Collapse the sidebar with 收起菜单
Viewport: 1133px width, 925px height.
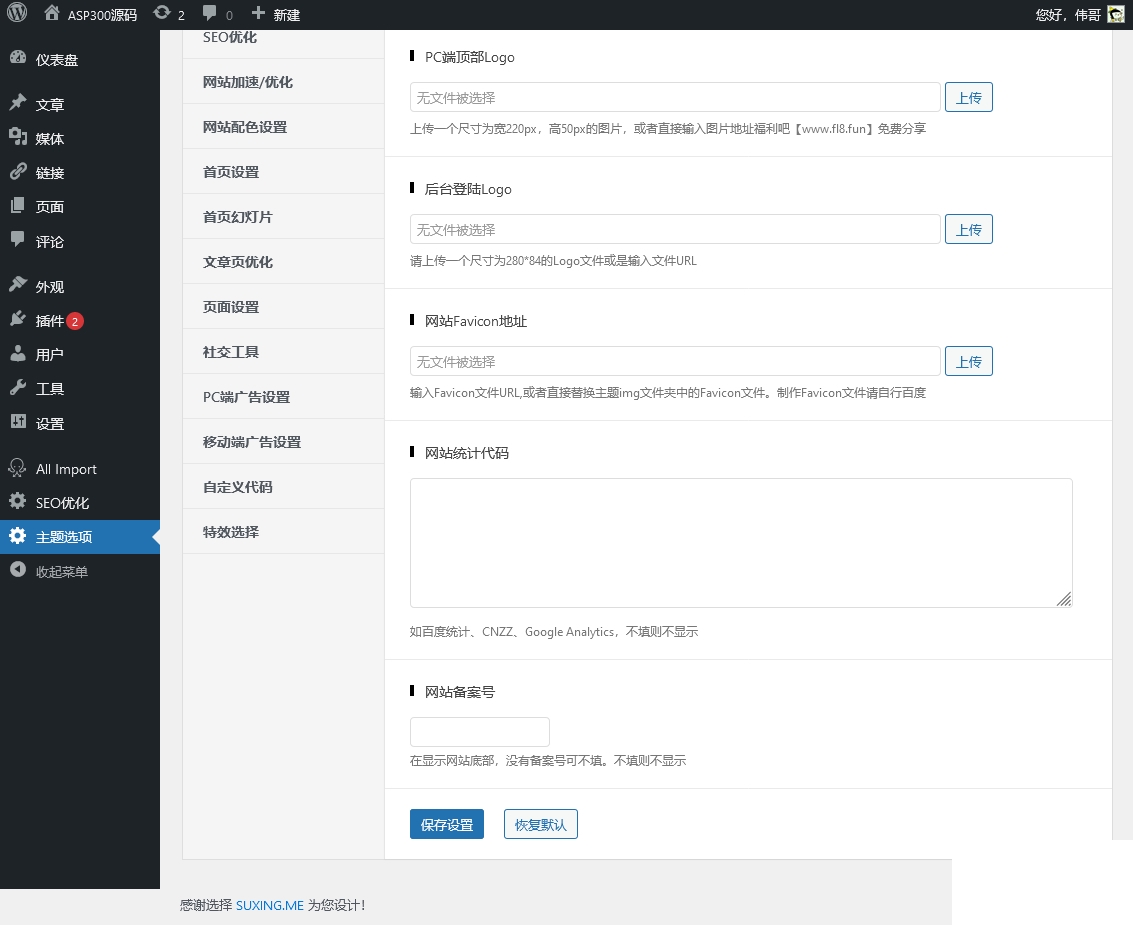click(x=62, y=572)
